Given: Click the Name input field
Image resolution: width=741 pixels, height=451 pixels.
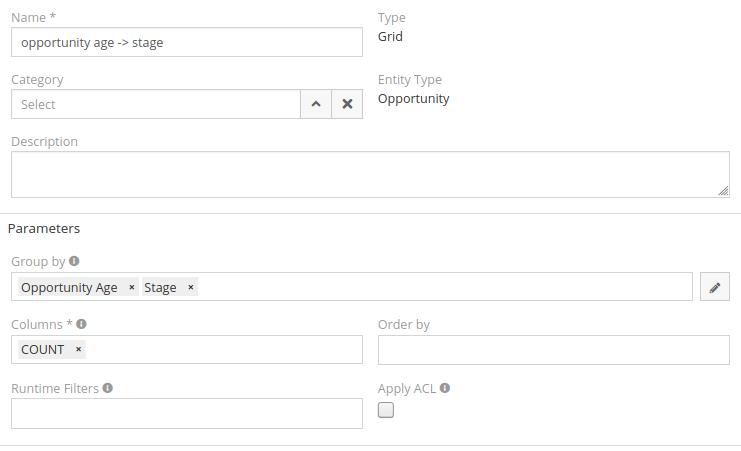Looking at the screenshot, I should [x=187, y=42].
